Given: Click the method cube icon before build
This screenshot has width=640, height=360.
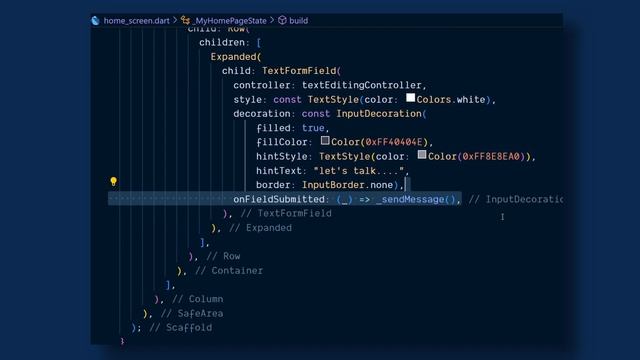Looking at the screenshot, I should [282, 20].
